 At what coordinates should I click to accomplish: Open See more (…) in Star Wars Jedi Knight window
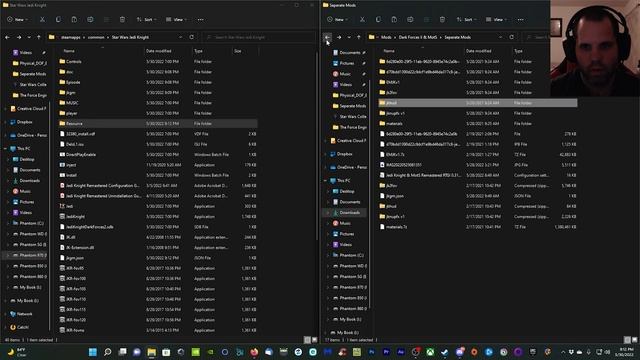click(200, 20)
